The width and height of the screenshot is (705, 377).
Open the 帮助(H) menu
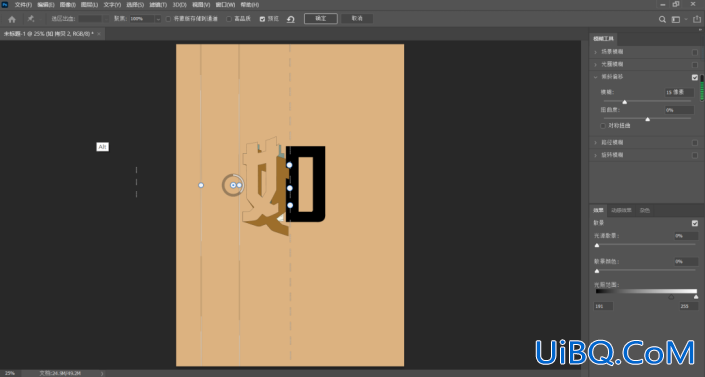click(250, 4)
